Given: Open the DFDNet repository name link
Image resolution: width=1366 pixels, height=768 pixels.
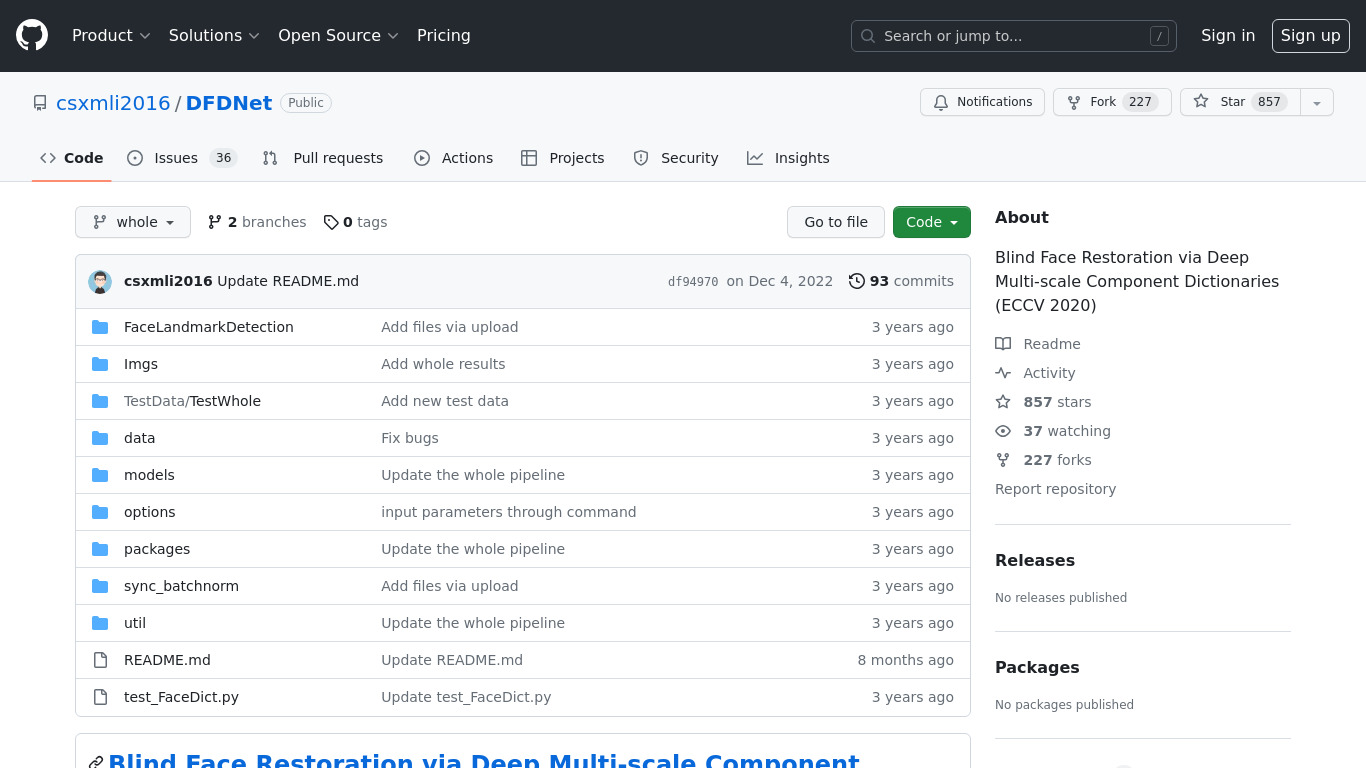Looking at the screenshot, I should pos(229,103).
